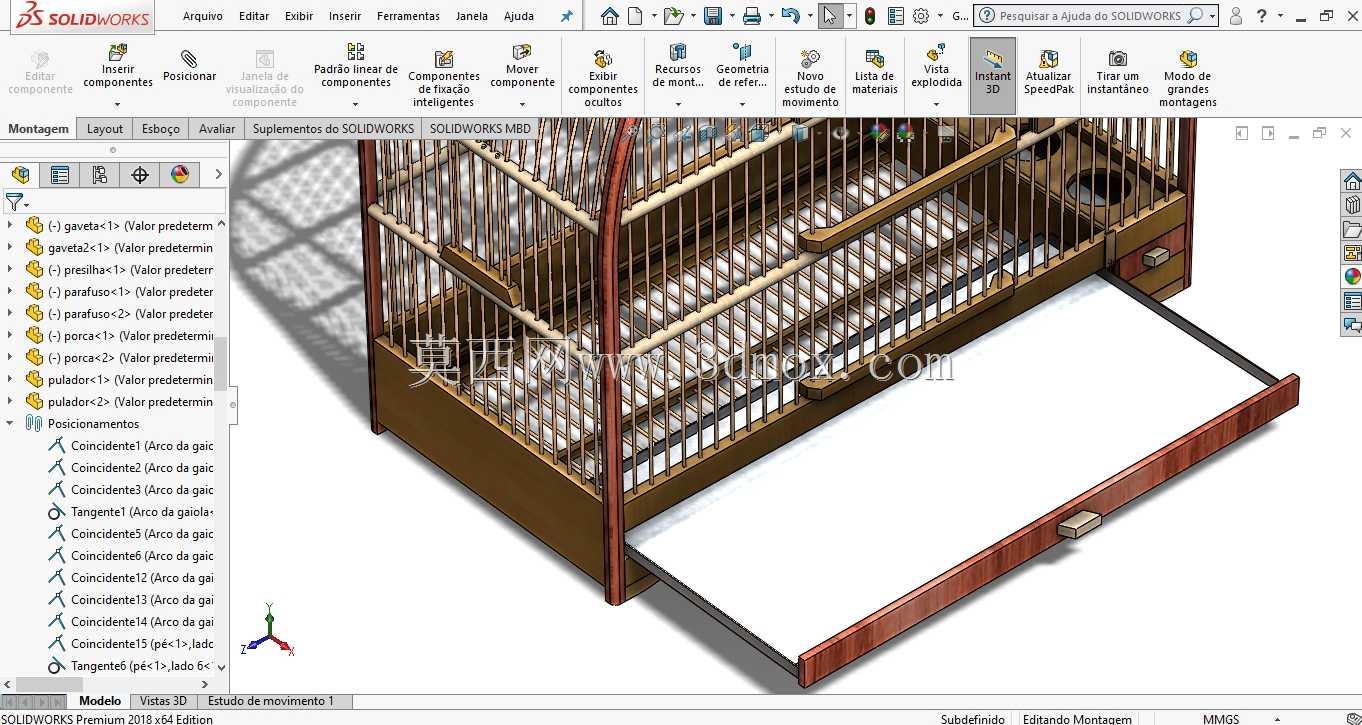The height and width of the screenshot is (725, 1362).
Task: Click the user login icon
Action: pos(1236,16)
